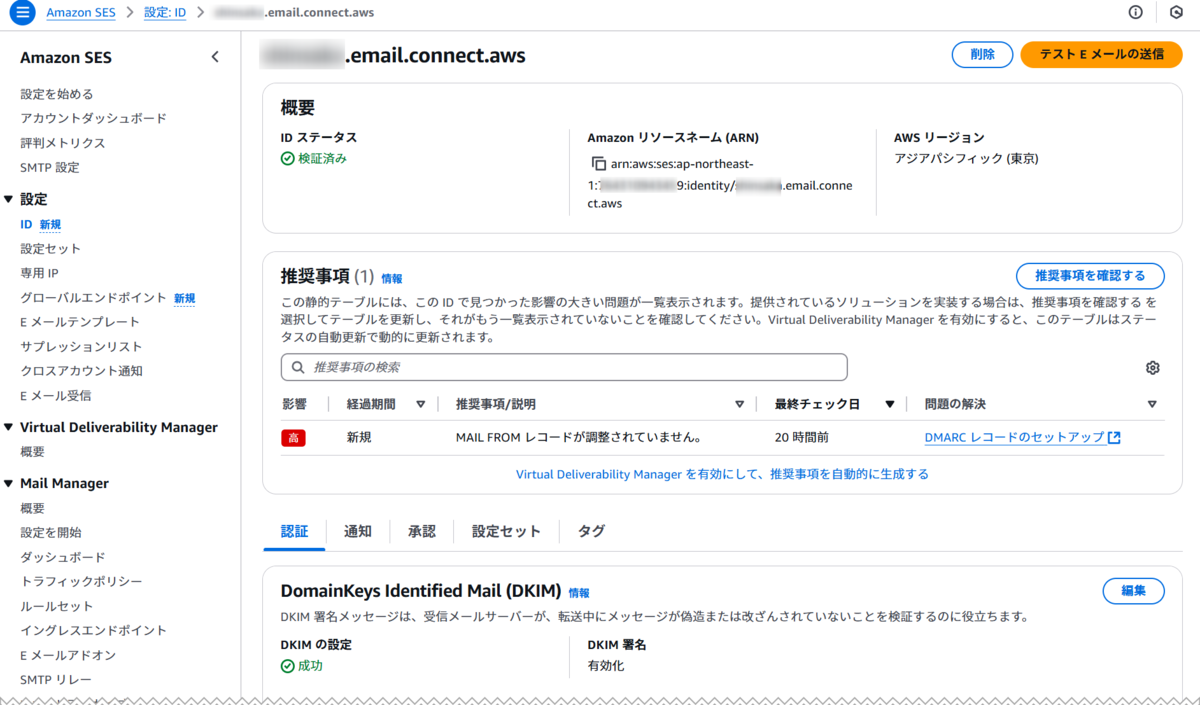Open 設定を始める in sidebar

coord(57,94)
